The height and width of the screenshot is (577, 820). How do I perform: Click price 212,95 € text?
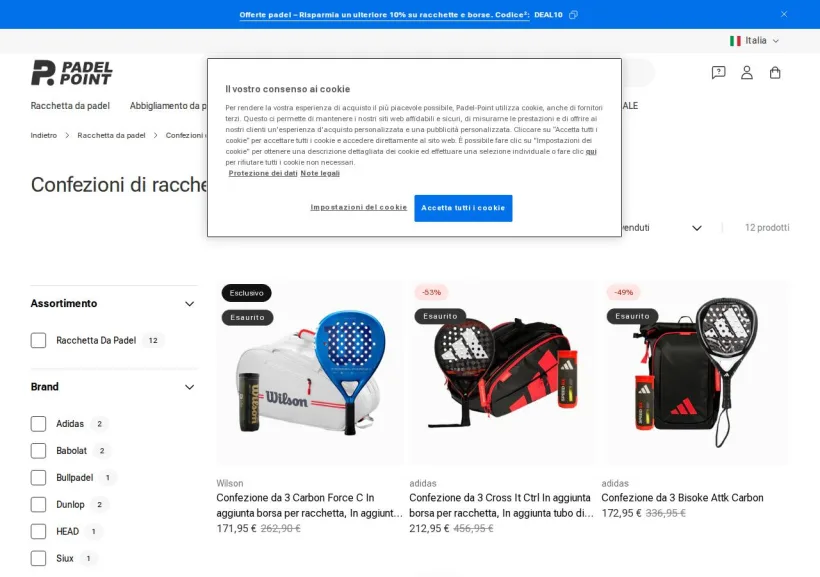pyautogui.click(x=429, y=528)
